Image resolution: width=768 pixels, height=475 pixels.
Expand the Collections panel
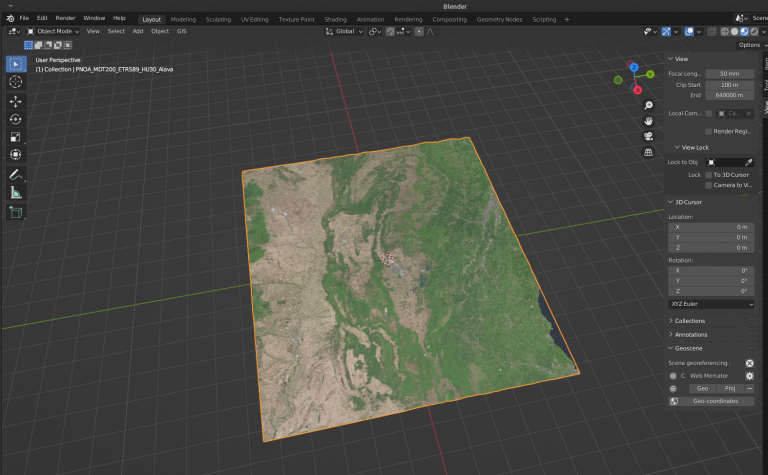click(690, 321)
